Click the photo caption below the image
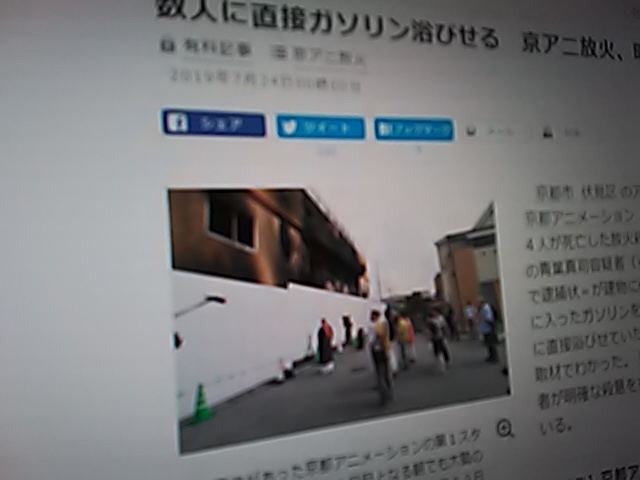The height and width of the screenshot is (480, 640). pyautogui.click(x=350, y=465)
